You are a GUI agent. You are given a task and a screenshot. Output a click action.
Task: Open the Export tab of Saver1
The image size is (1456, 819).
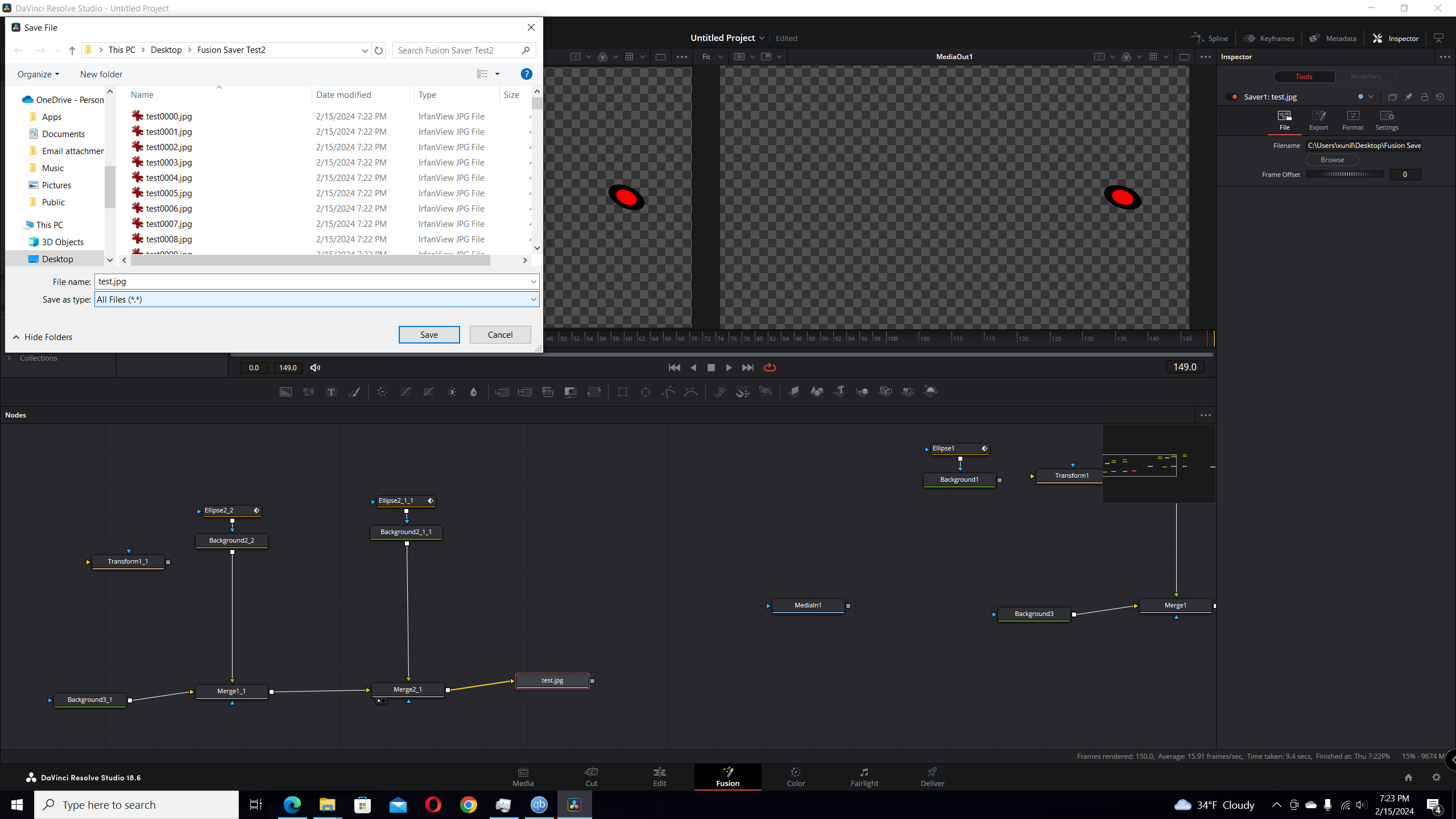[1318, 120]
